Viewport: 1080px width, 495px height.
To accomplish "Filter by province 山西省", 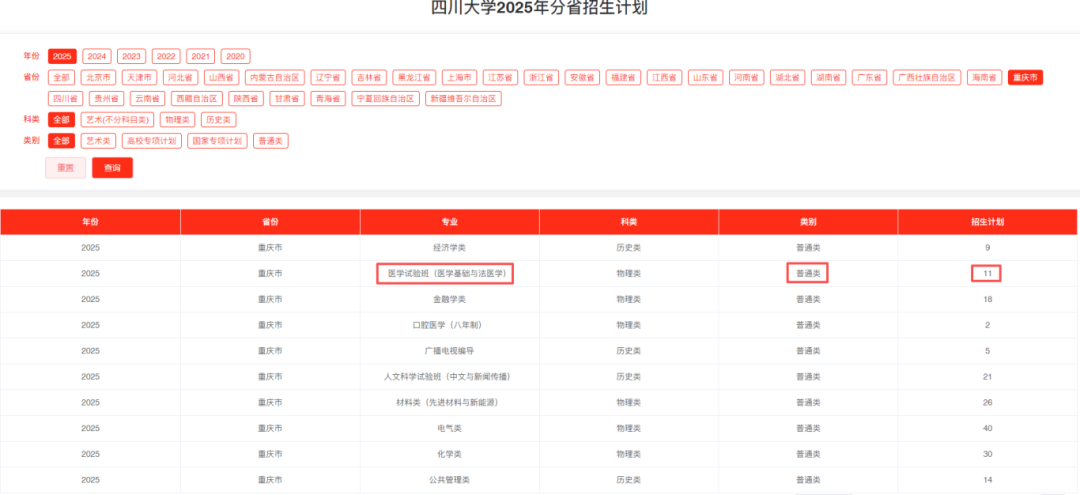I will tap(222, 78).
